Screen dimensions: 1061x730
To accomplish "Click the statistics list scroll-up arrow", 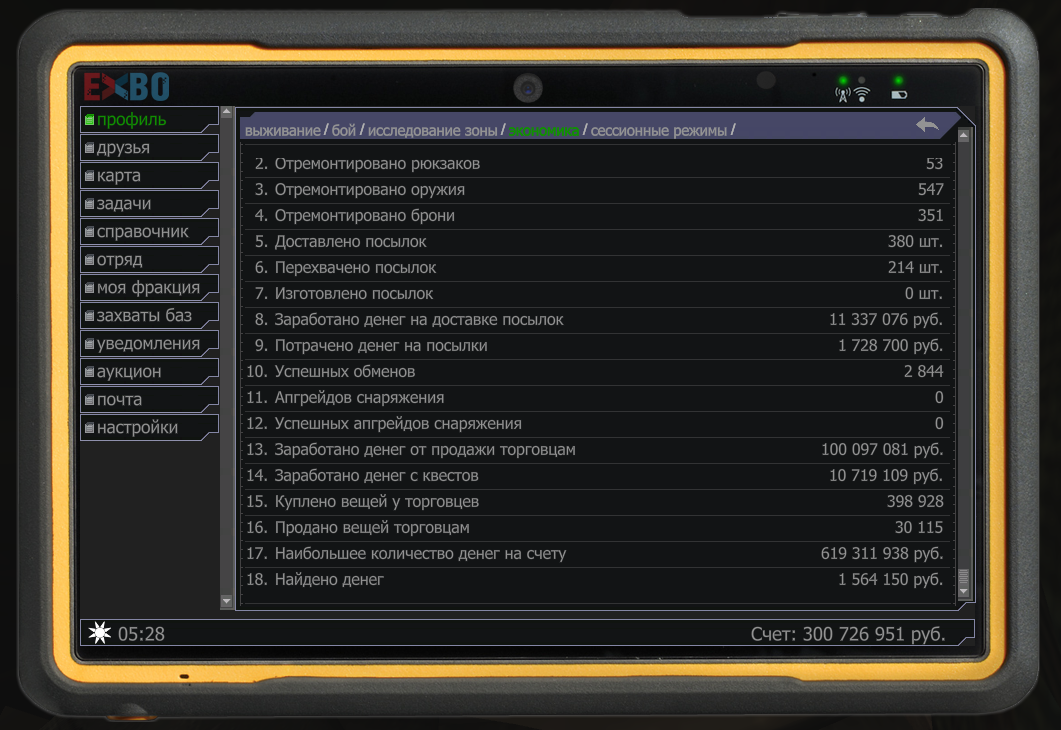I will [964, 136].
